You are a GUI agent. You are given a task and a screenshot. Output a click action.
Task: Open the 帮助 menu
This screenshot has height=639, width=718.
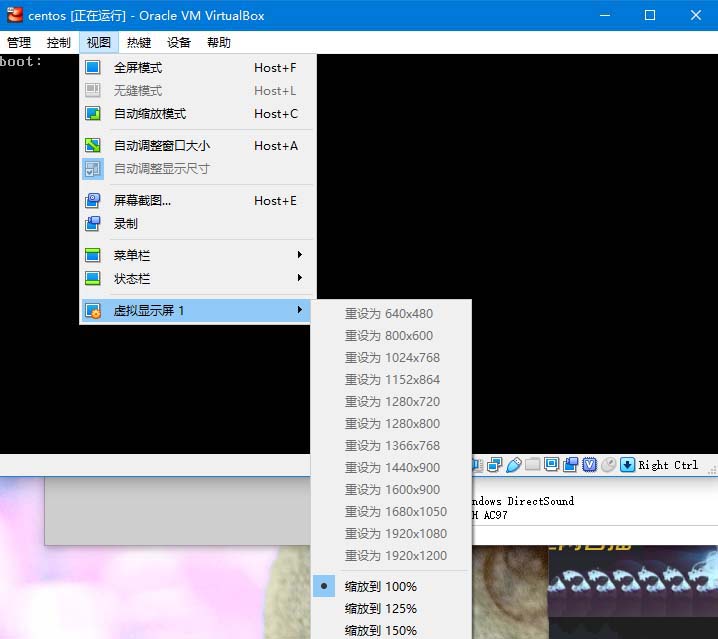218,43
